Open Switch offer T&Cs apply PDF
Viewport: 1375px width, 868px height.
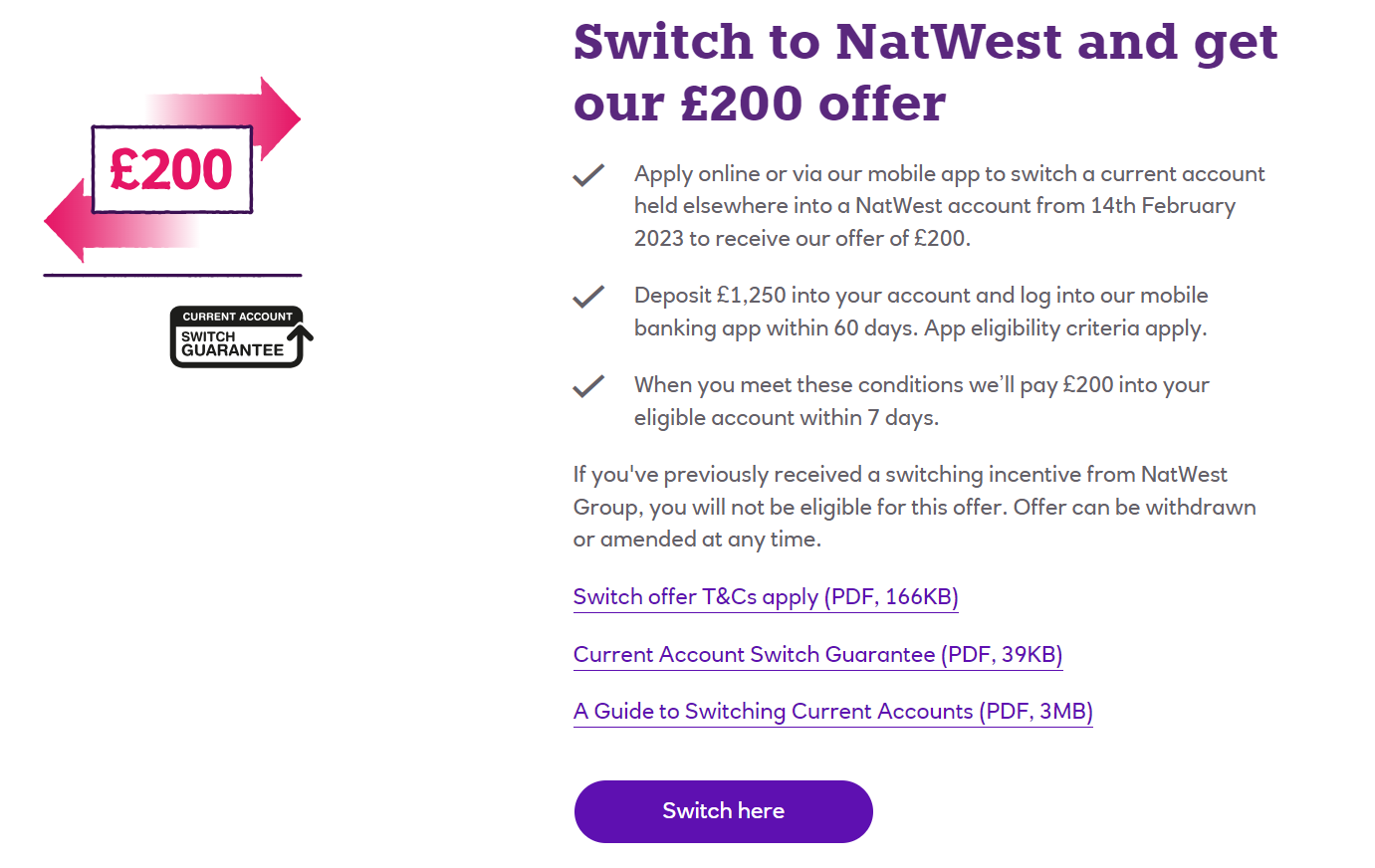tap(766, 597)
